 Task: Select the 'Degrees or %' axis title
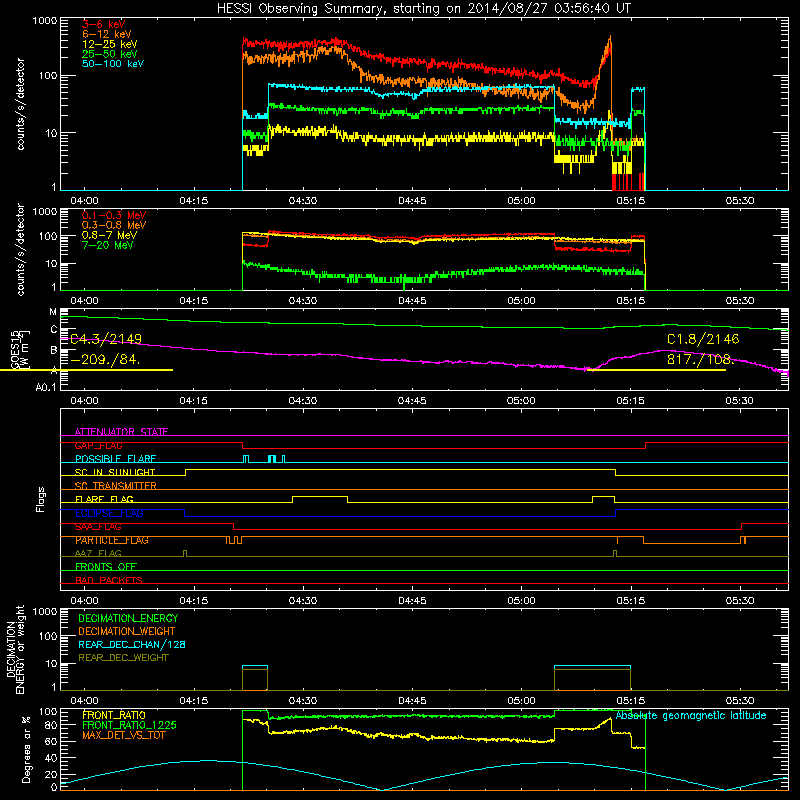26,749
